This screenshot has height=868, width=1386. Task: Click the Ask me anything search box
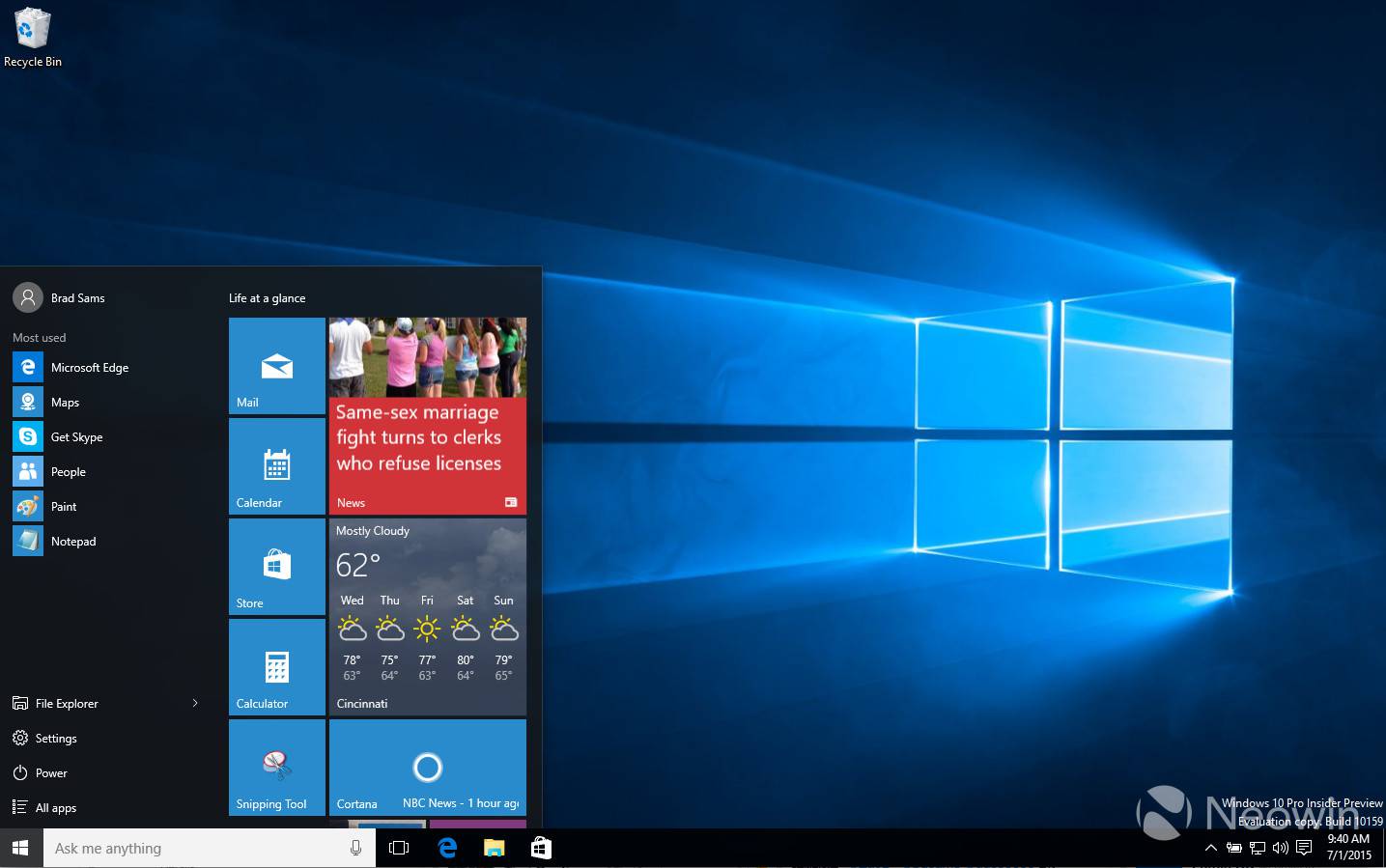[x=210, y=848]
